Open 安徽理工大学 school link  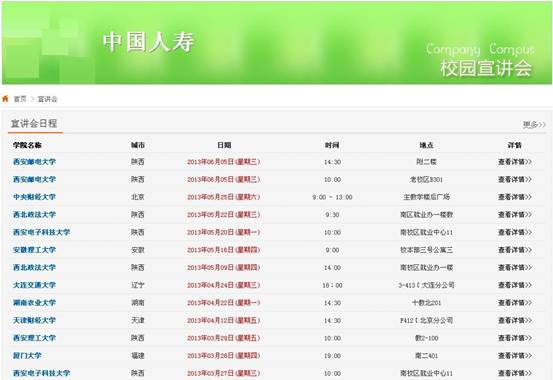(35, 250)
